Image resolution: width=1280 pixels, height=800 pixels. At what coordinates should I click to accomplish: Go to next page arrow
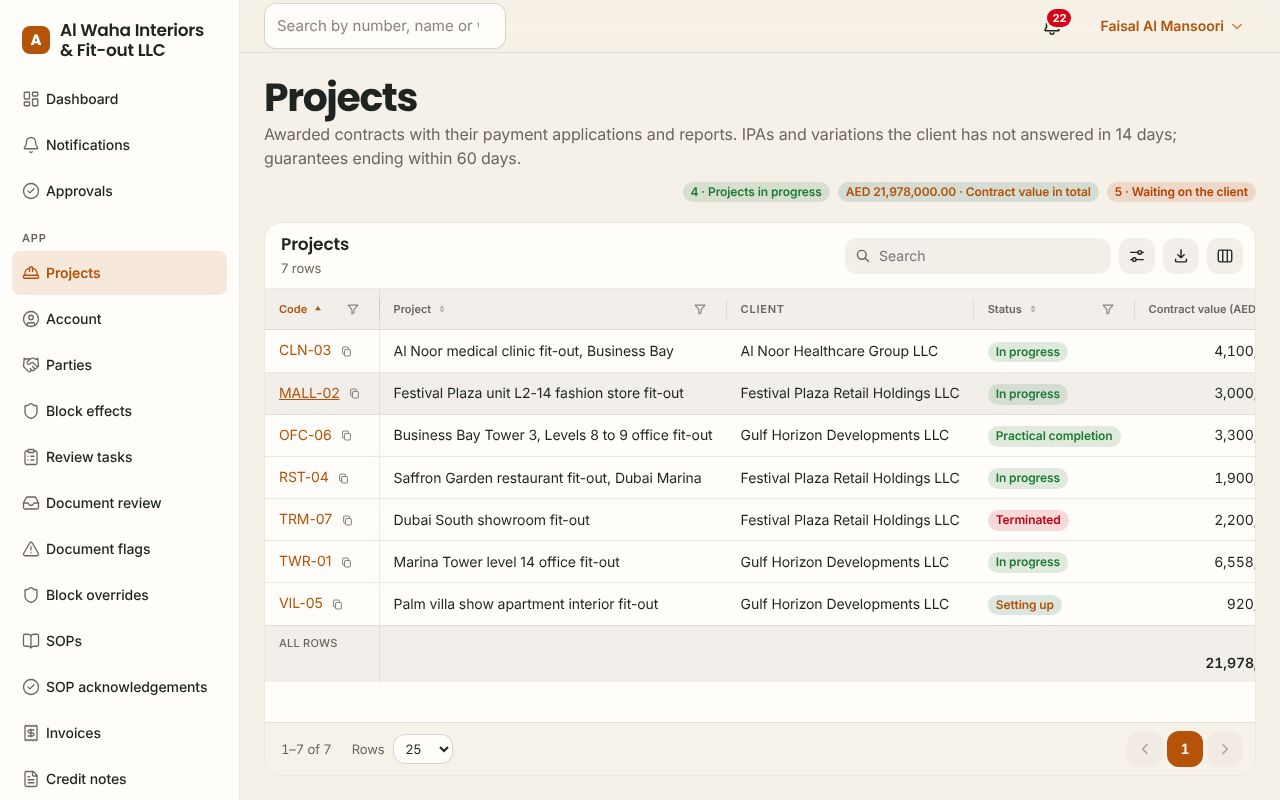(x=1225, y=749)
